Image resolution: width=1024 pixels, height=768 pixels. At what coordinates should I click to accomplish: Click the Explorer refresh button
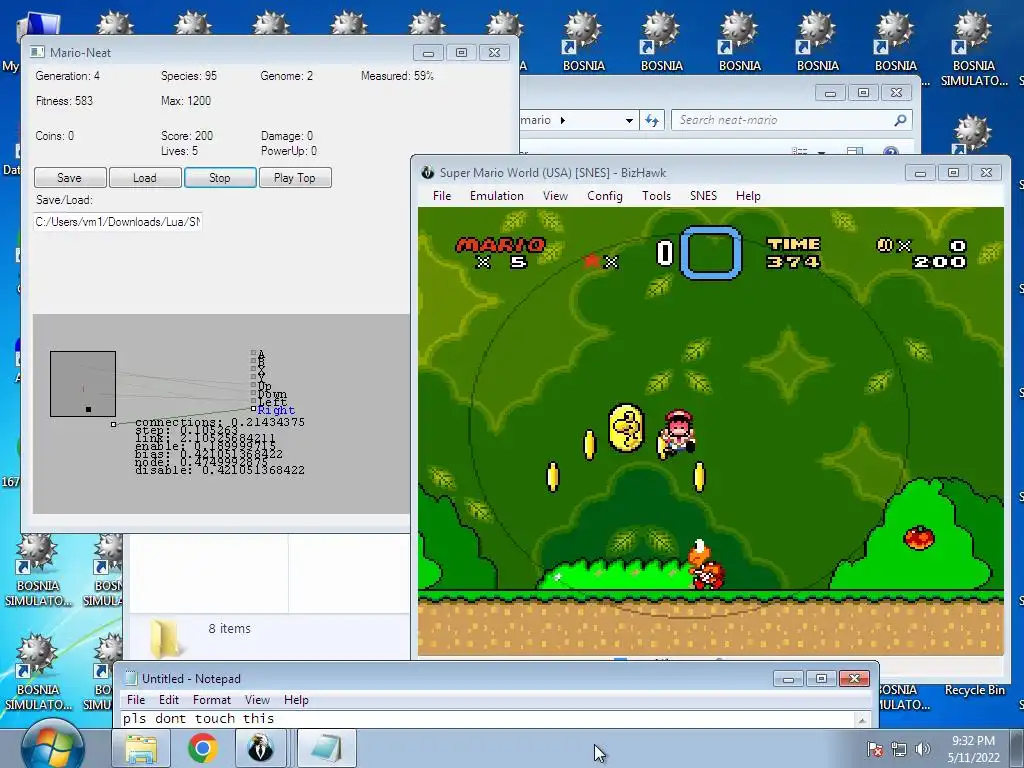point(652,120)
